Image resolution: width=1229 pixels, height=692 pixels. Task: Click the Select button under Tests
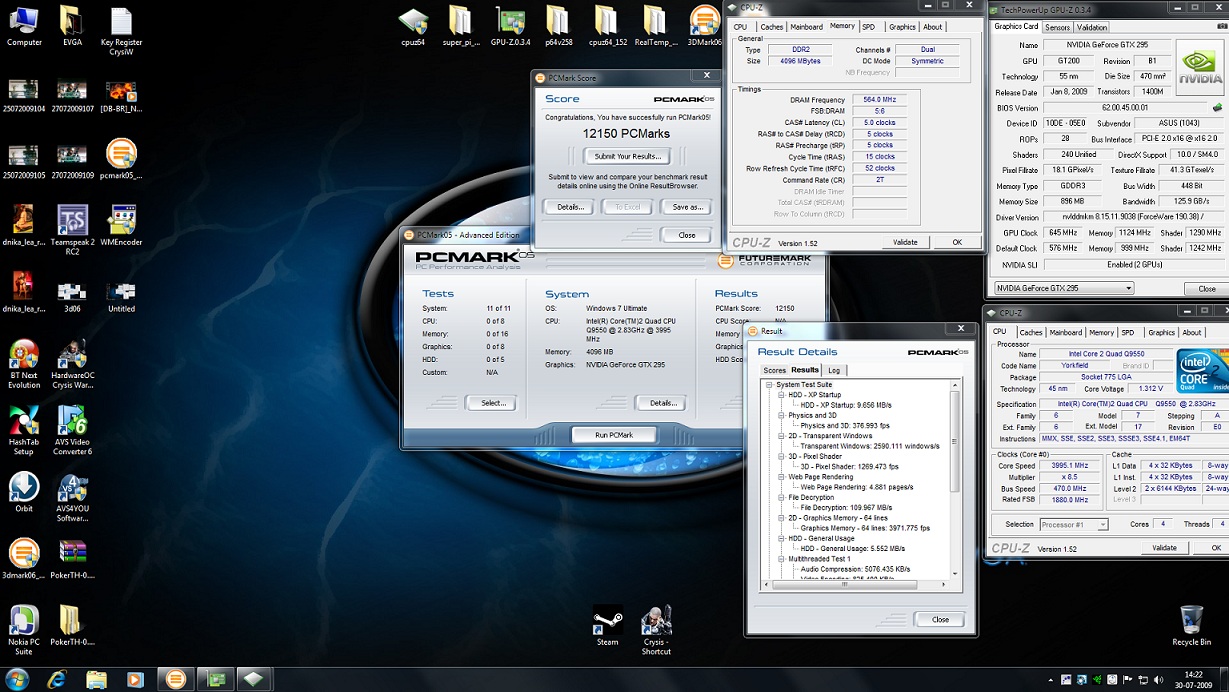[x=493, y=403]
